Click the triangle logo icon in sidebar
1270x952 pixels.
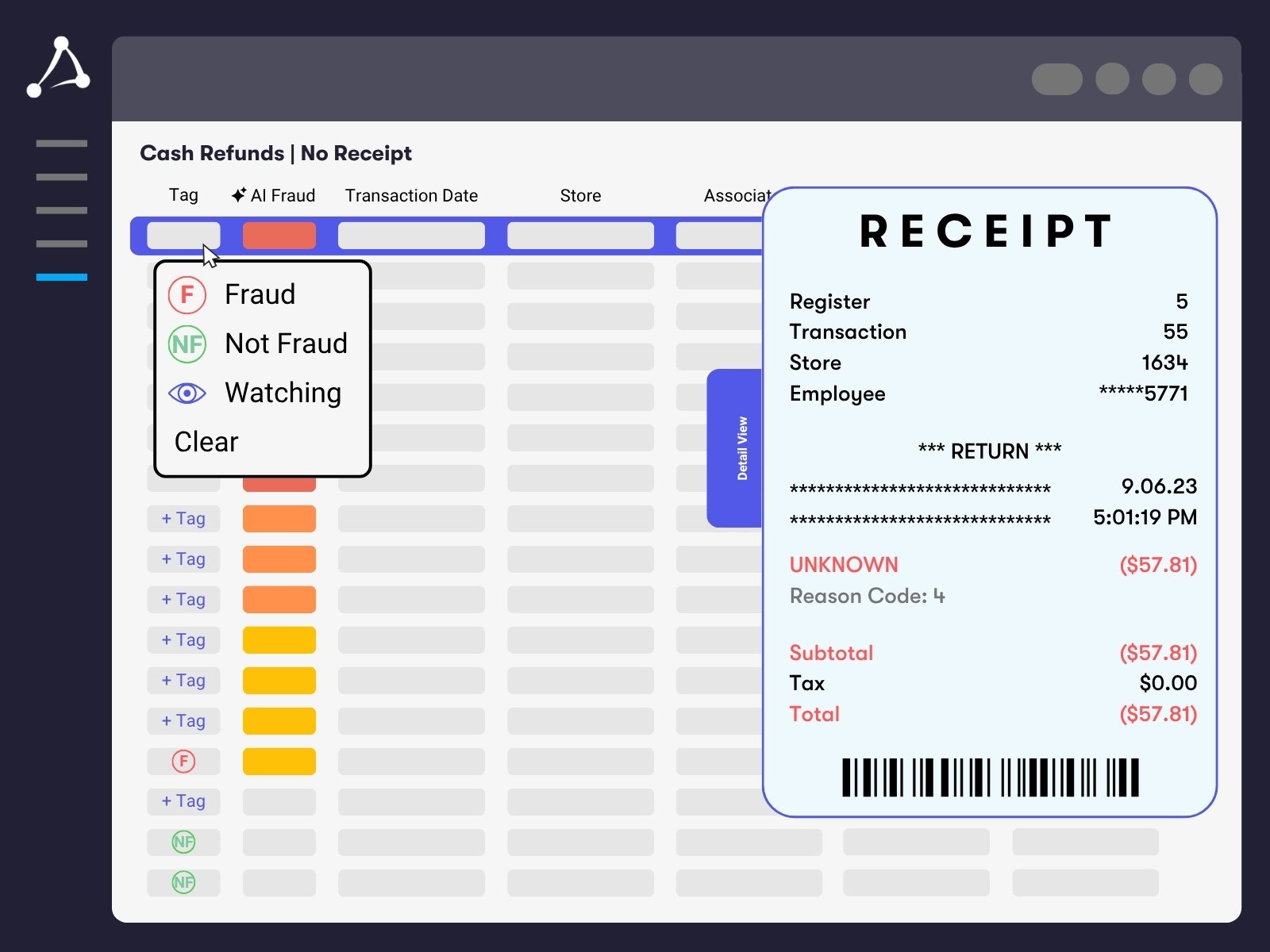point(59,67)
